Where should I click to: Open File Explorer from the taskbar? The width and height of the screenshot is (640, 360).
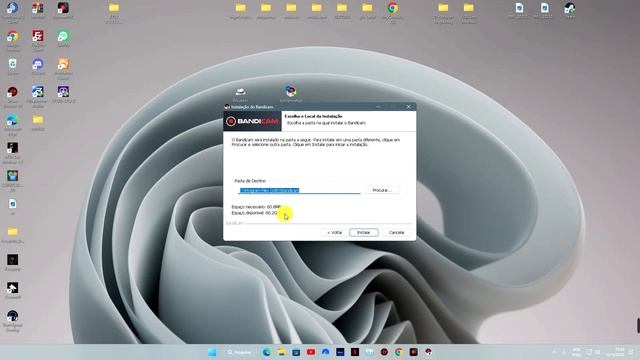tap(281, 352)
